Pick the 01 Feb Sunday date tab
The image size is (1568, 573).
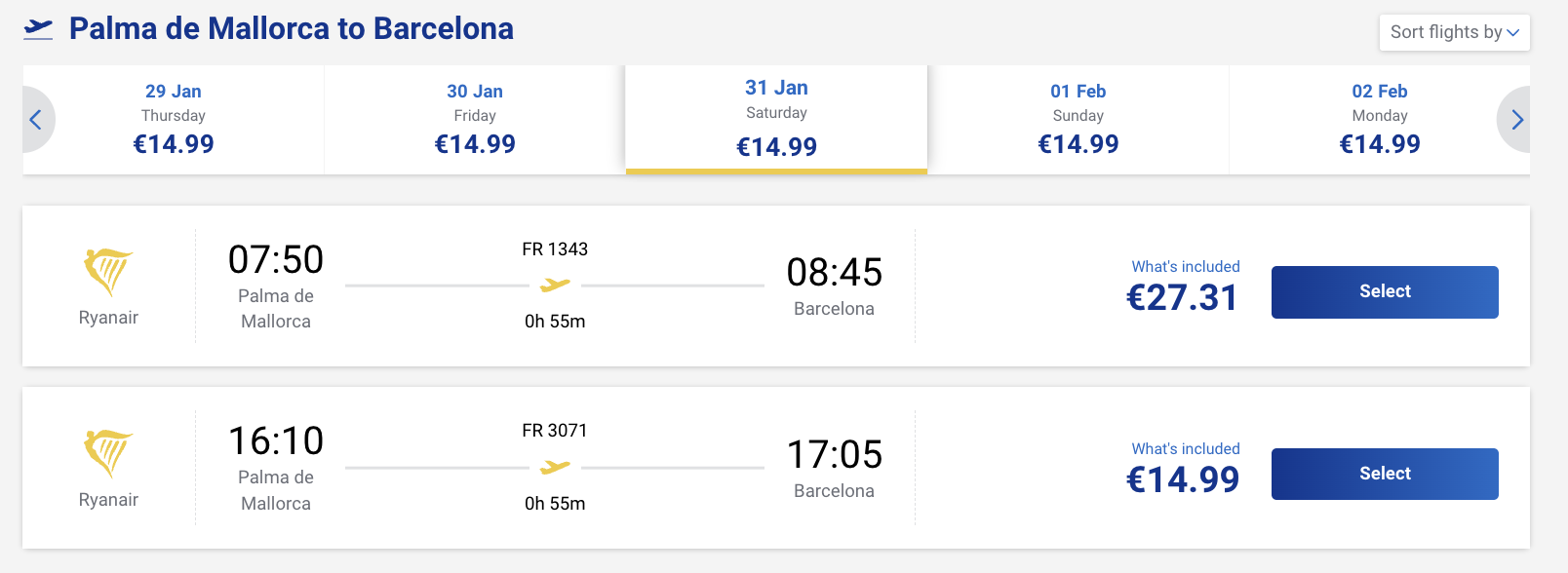[1078, 119]
